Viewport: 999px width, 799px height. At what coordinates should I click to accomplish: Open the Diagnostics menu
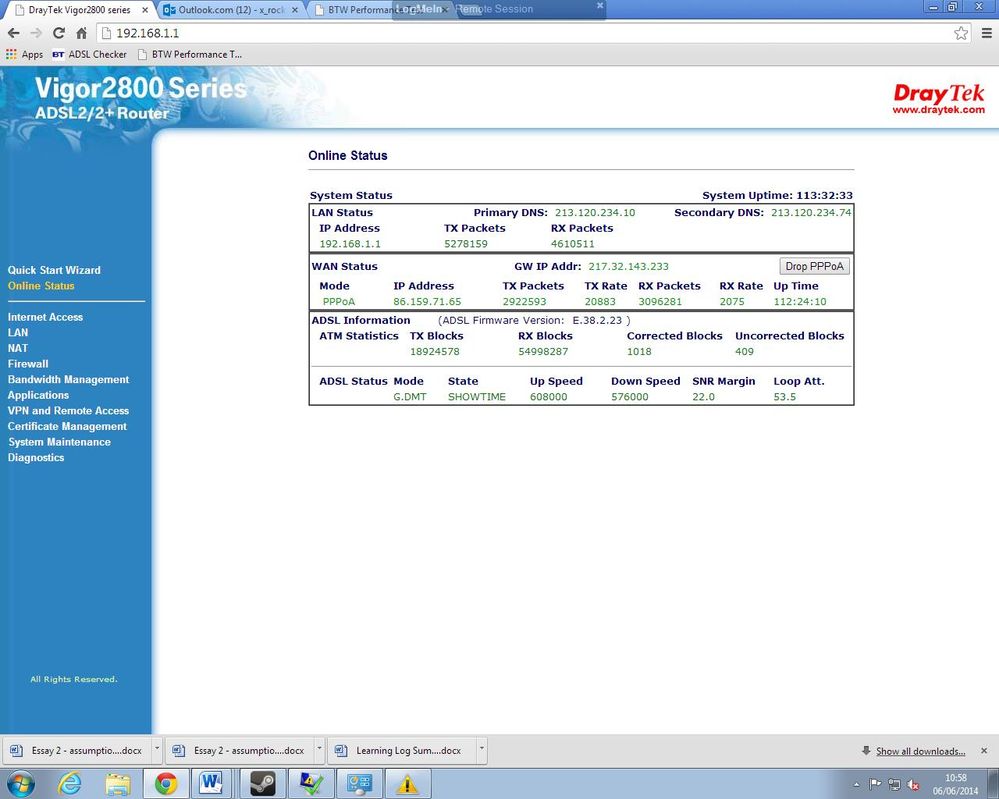coord(36,457)
